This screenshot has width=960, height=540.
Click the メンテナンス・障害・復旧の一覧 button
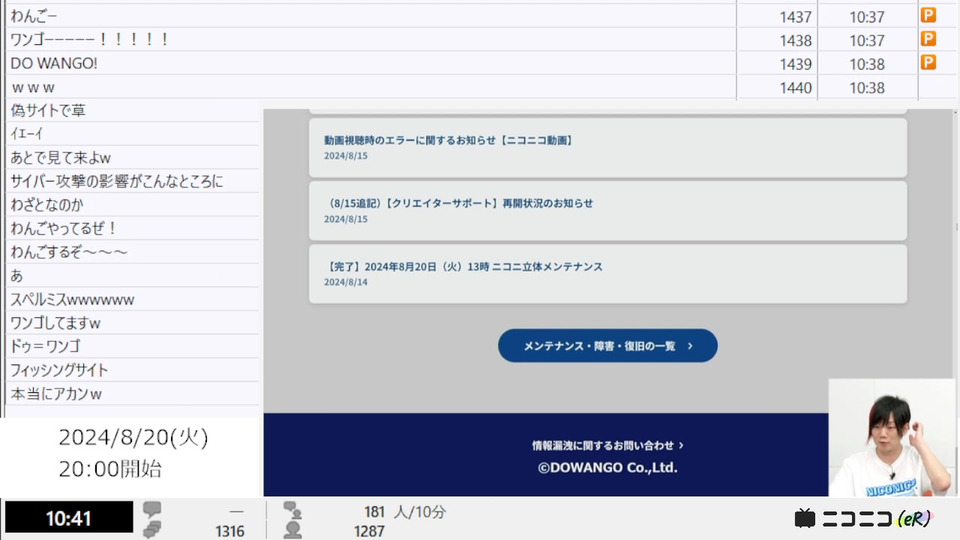(x=607, y=346)
